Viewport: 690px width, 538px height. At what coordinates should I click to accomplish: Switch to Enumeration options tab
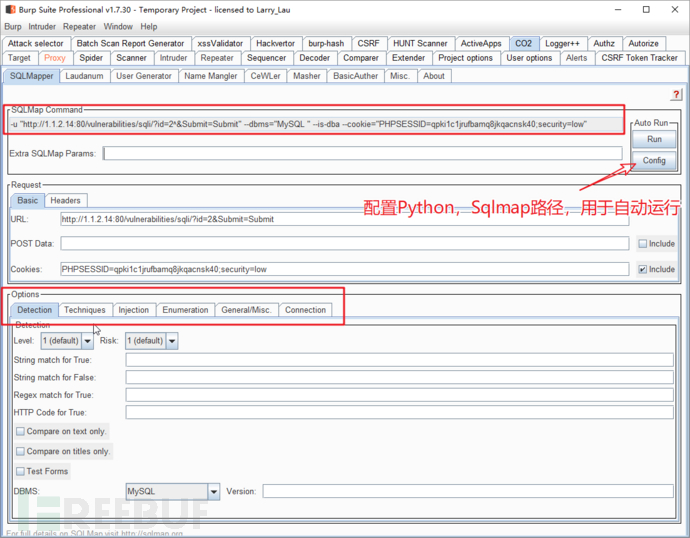(185, 310)
